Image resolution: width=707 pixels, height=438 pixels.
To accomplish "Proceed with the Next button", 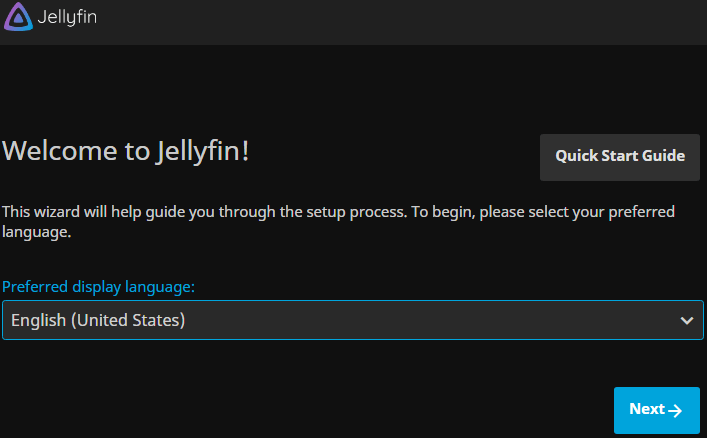I will [656, 410].
